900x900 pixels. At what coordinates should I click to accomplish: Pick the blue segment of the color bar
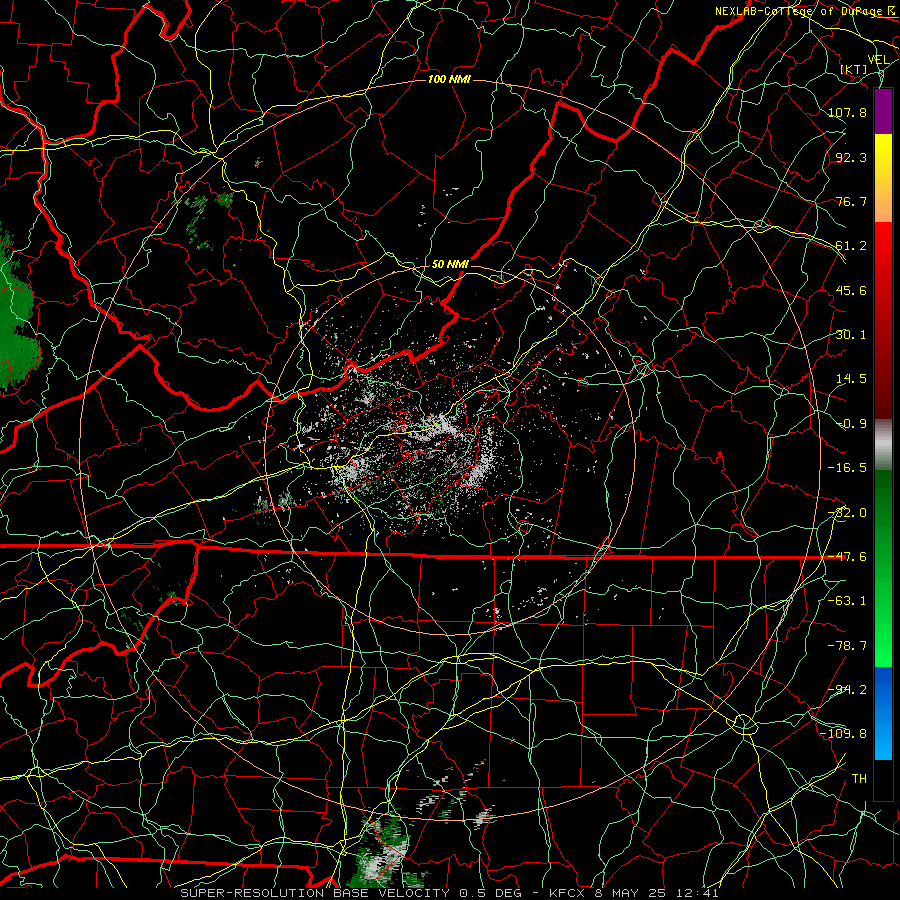(883, 713)
